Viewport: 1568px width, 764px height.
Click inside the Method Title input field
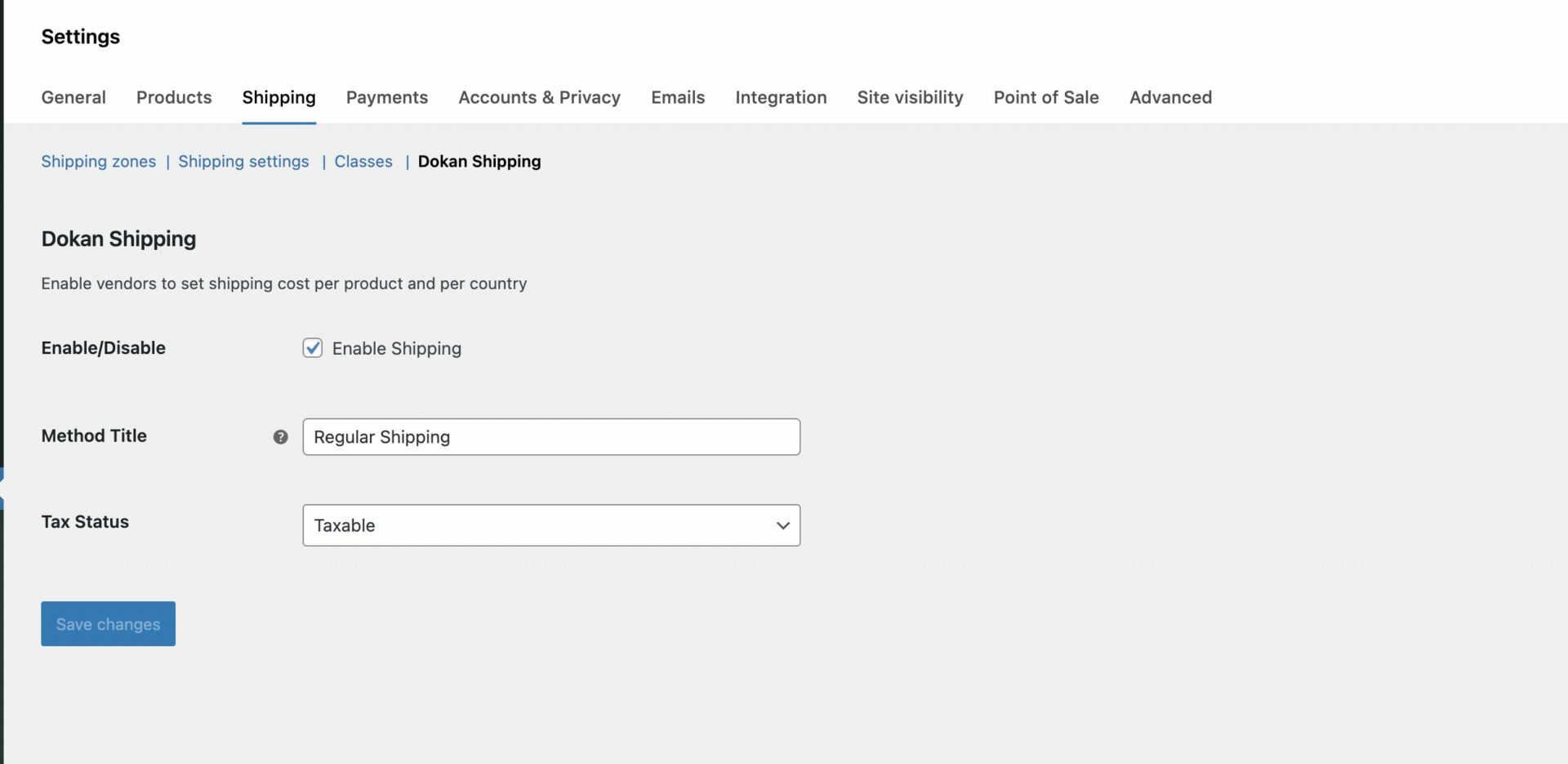[551, 436]
